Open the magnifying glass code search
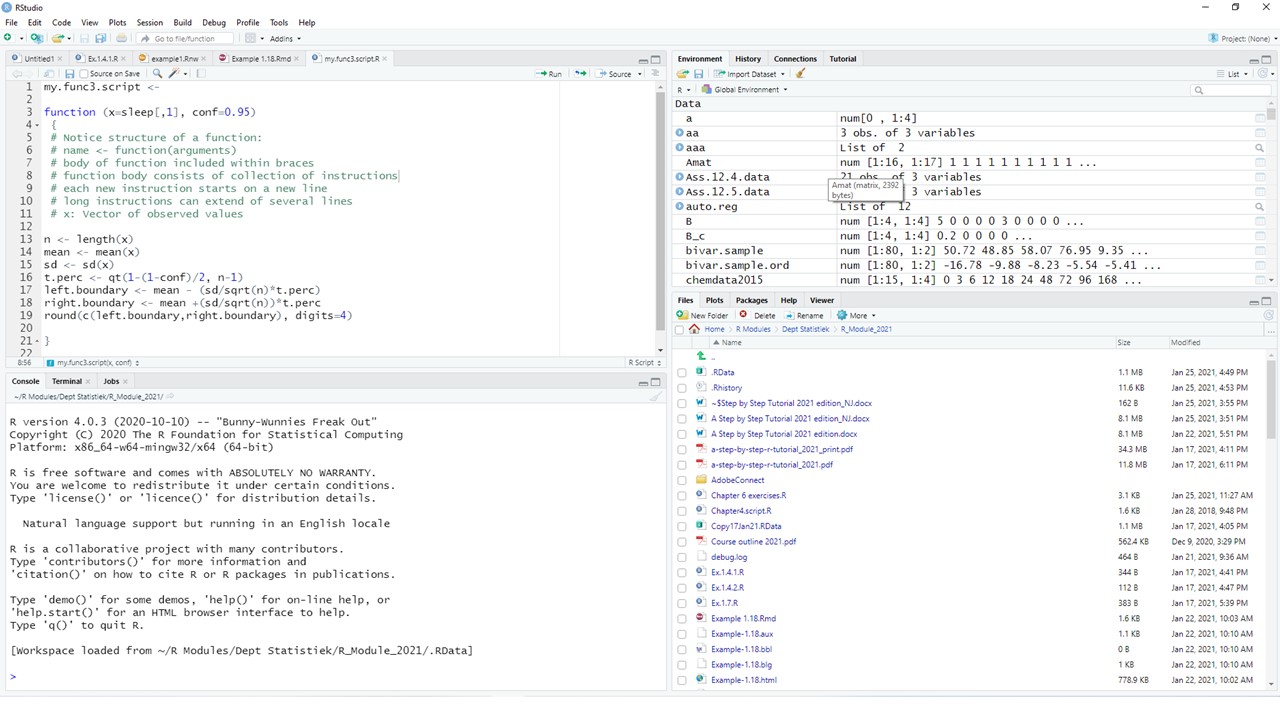 coord(157,73)
